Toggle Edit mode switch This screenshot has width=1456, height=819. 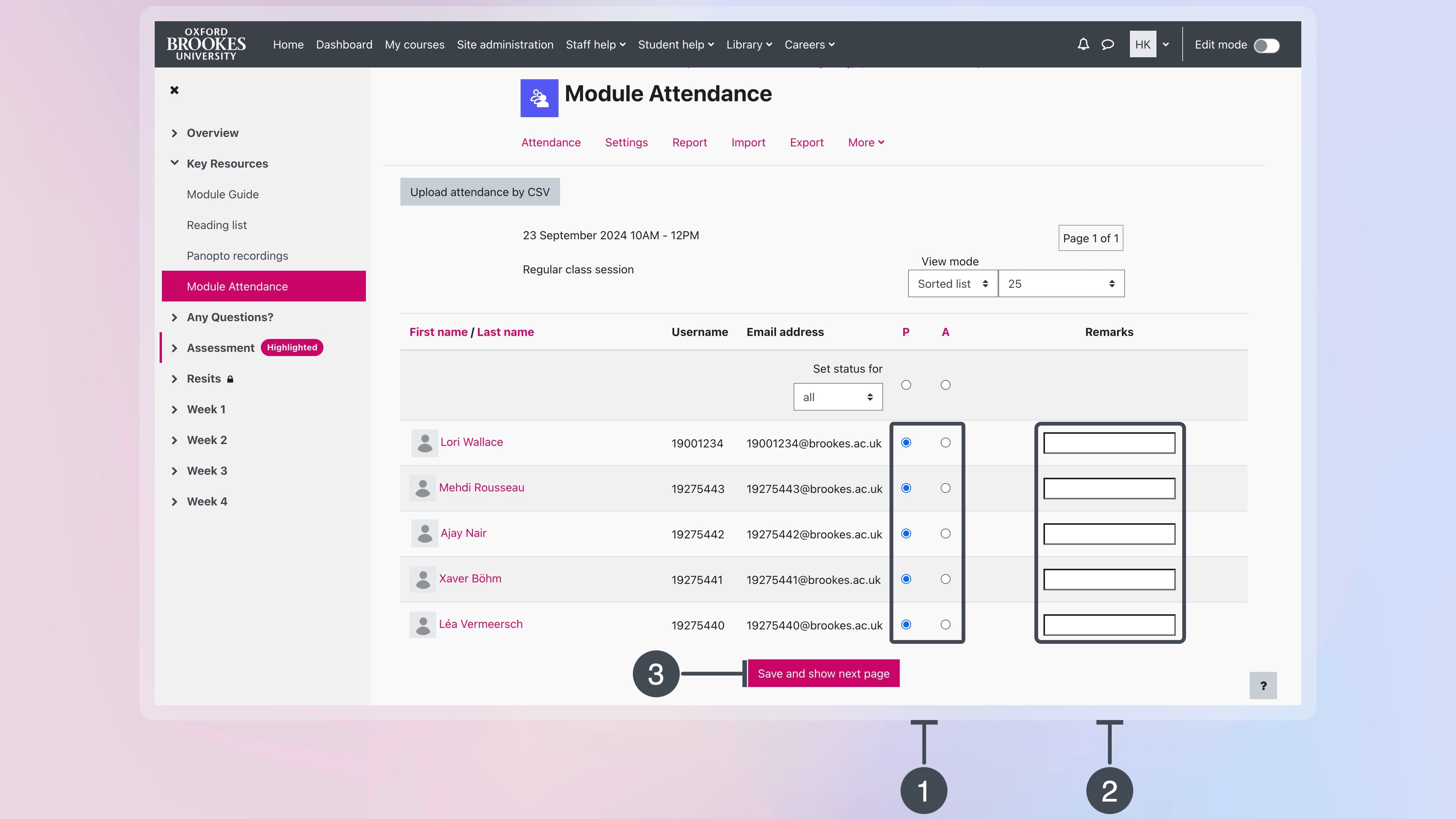tap(1266, 45)
